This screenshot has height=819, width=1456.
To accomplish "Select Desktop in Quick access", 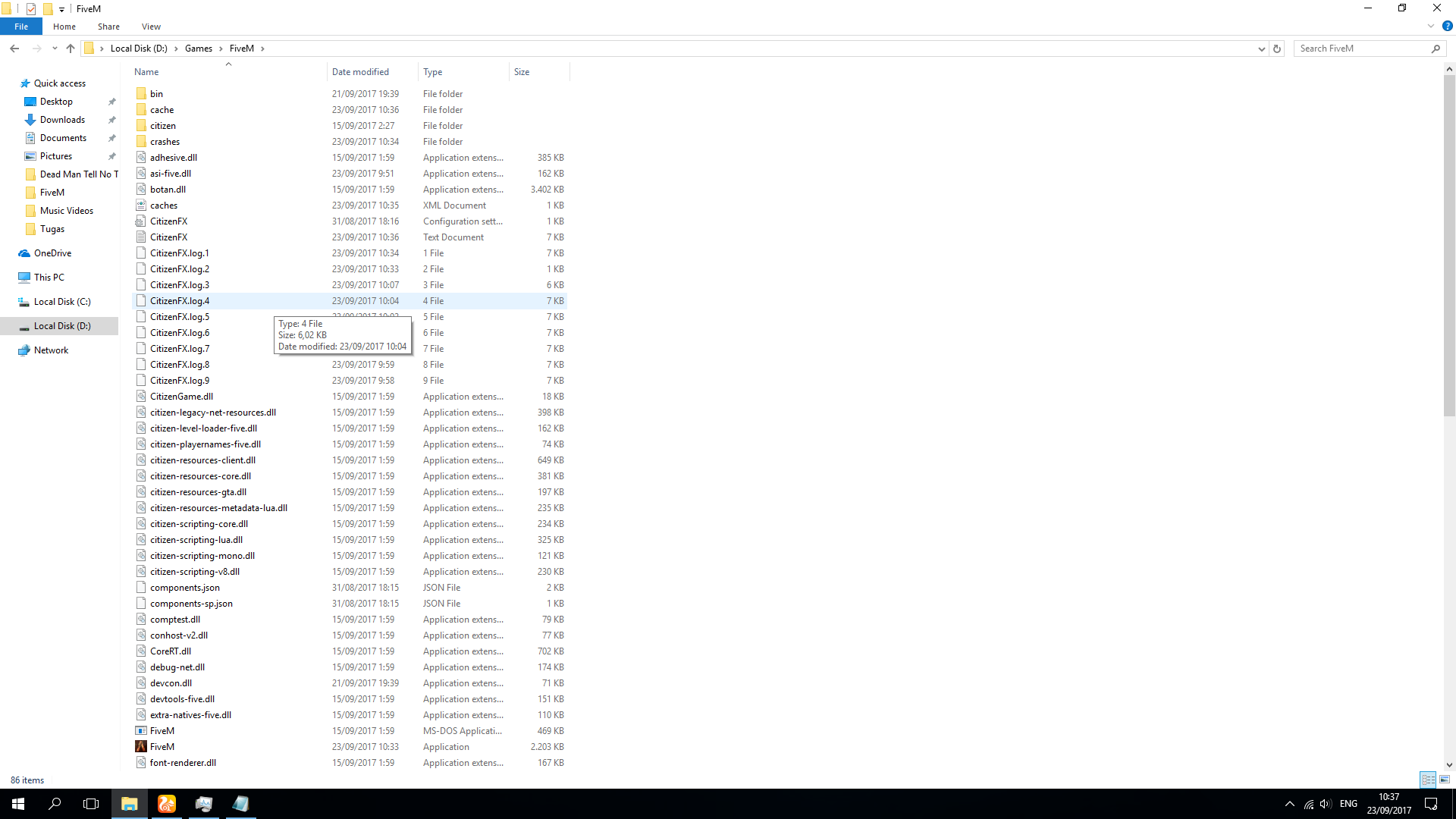I will click(56, 102).
